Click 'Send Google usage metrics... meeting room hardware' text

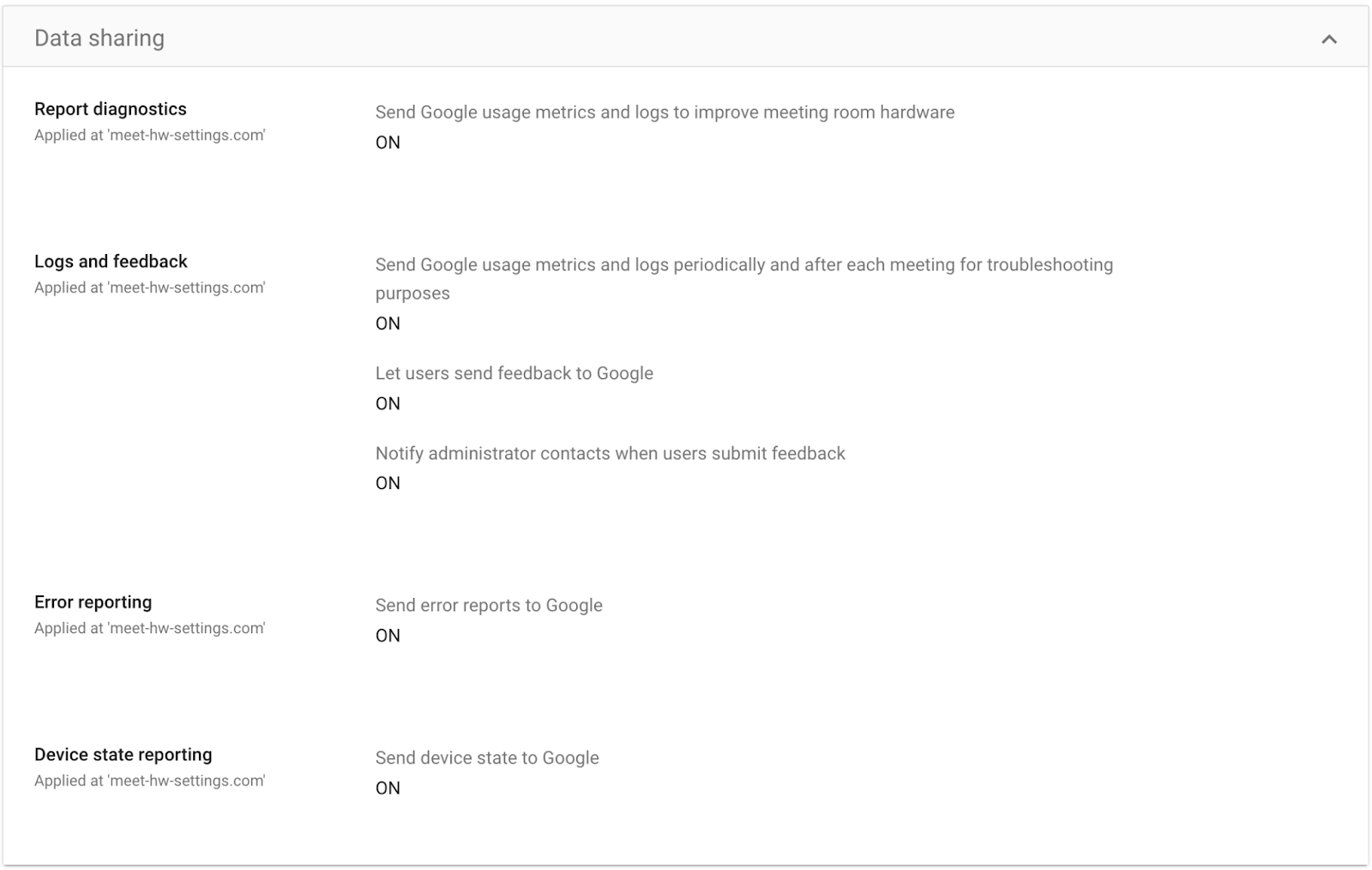click(665, 112)
